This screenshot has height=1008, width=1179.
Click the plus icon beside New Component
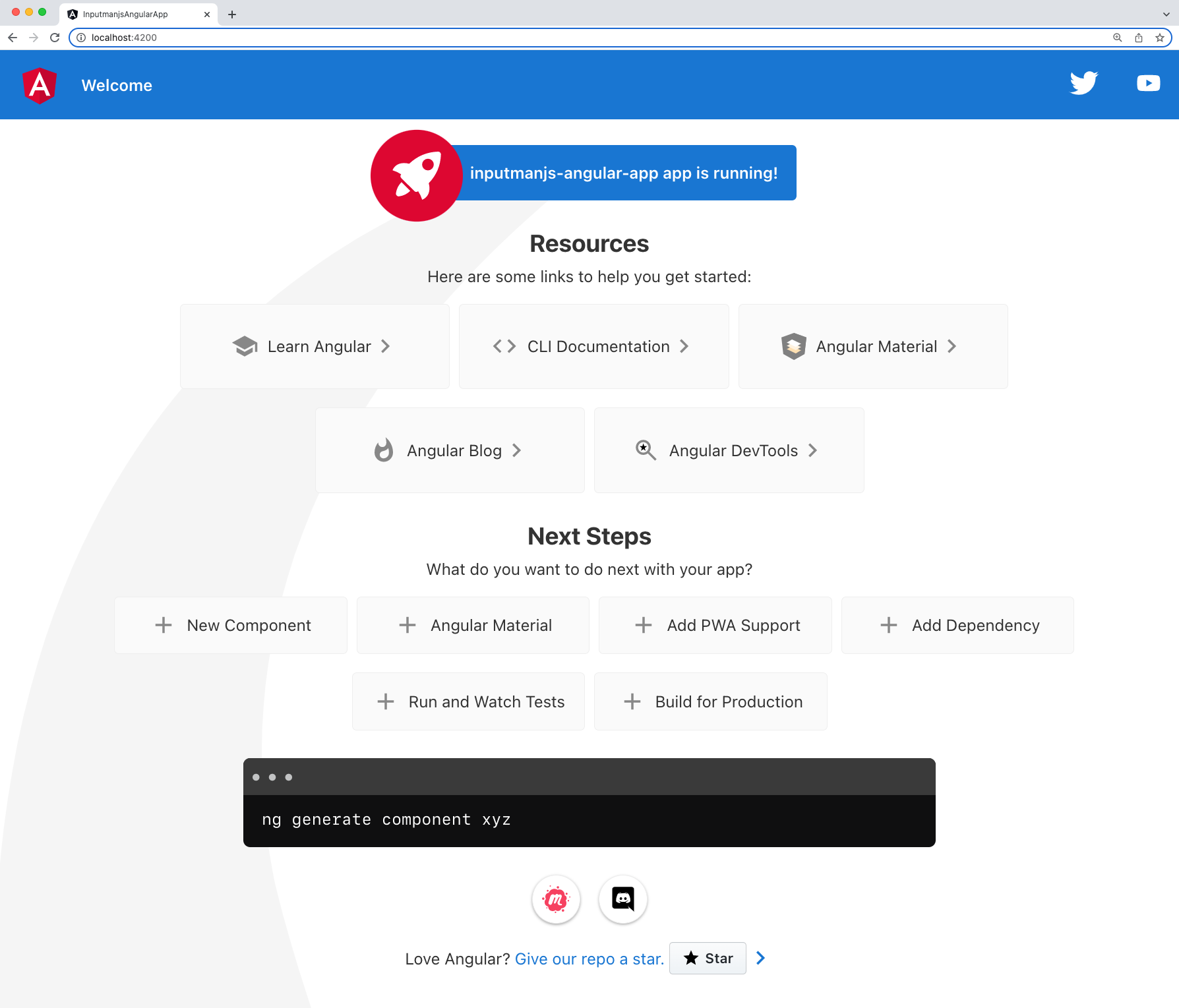click(x=163, y=625)
